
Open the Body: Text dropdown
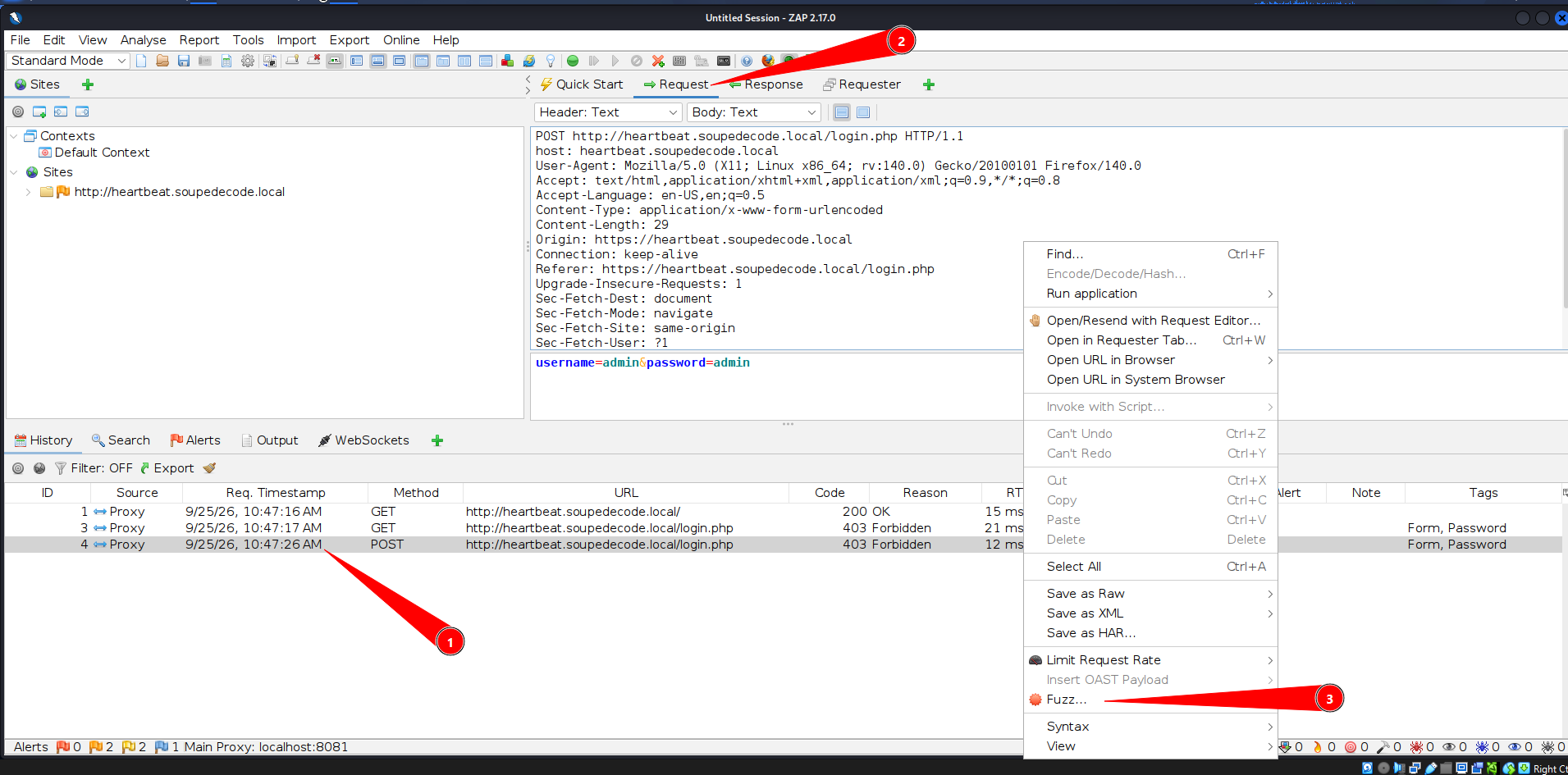(753, 112)
